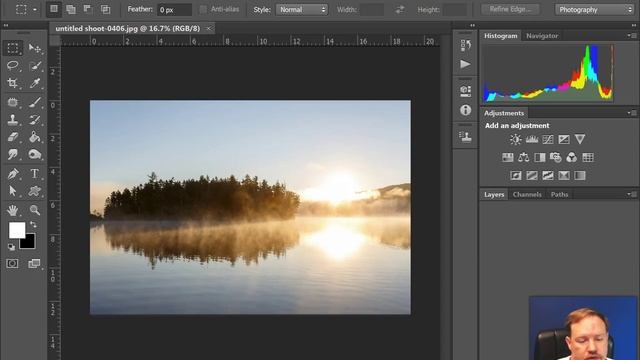Select the Move tool
The height and width of the screenshot is (360, 640).
[35, 48]
